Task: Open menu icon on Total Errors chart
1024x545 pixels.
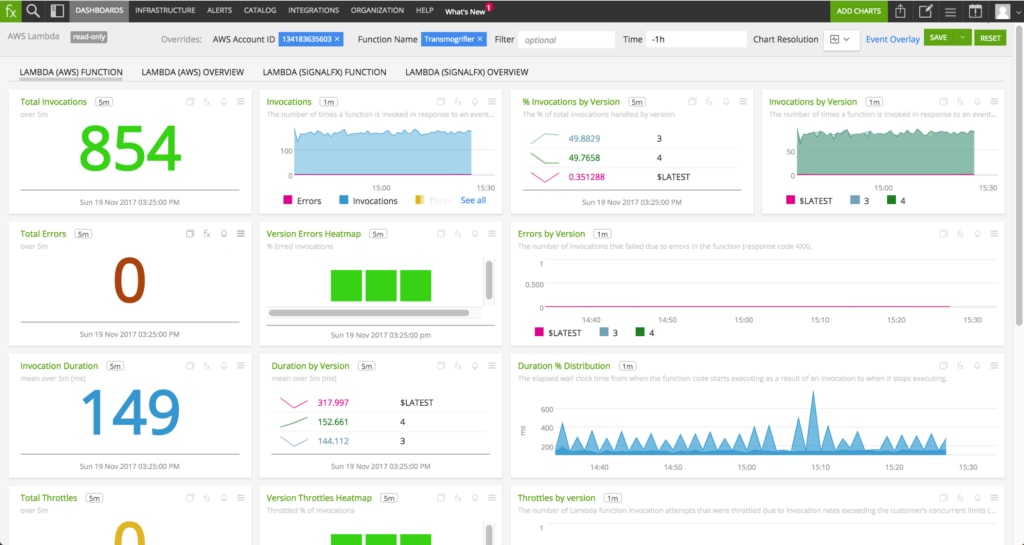Action: (x=241, y=234)
